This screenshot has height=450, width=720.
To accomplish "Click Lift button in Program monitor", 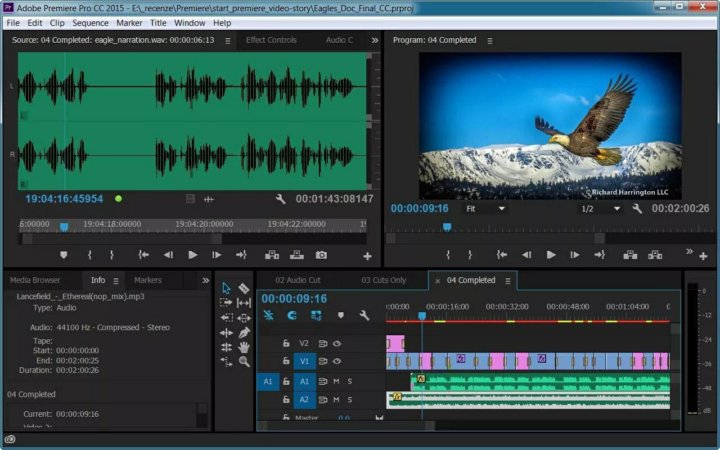I will coord(630,255).
